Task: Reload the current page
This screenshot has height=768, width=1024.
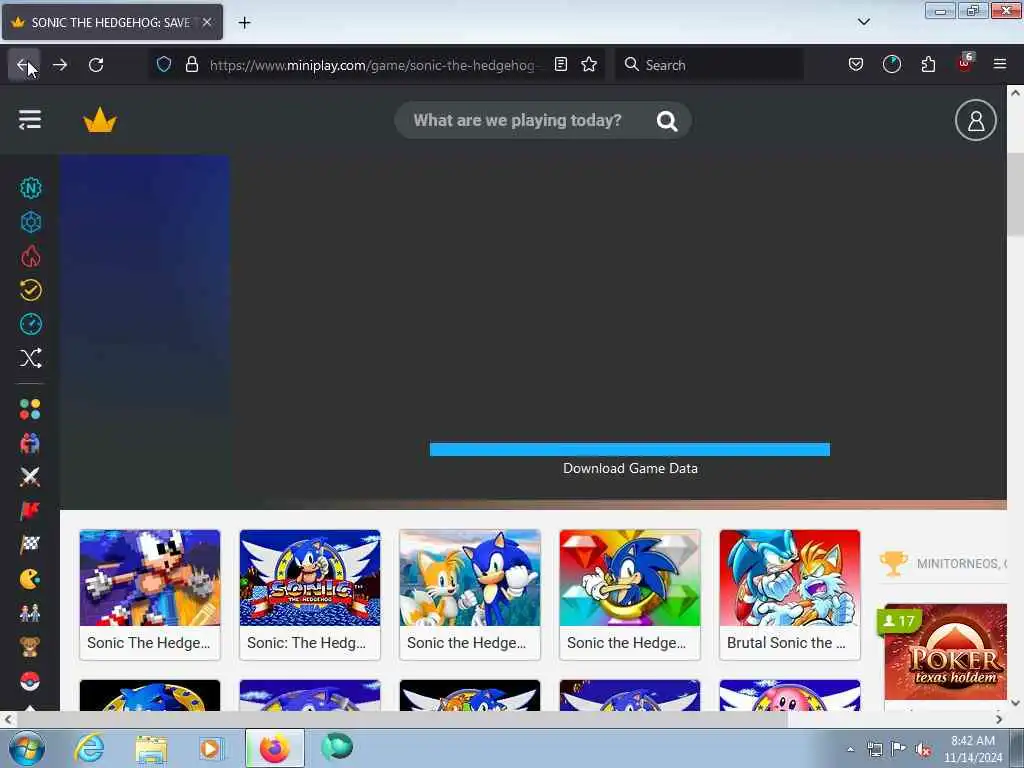Action: (96, 65)
